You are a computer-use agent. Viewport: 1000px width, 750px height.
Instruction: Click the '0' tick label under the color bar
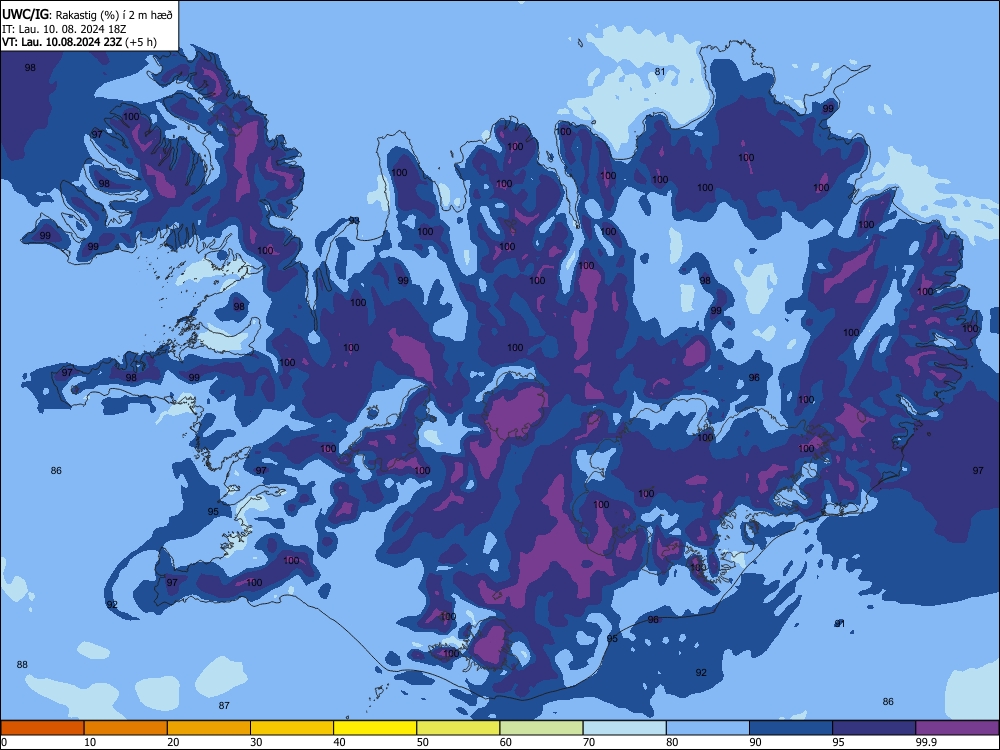pos(4,742)
